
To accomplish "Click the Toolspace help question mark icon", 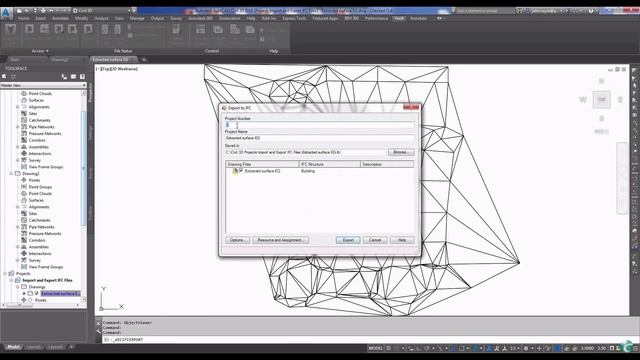I will pyautogui.click(x=82, y=77).
